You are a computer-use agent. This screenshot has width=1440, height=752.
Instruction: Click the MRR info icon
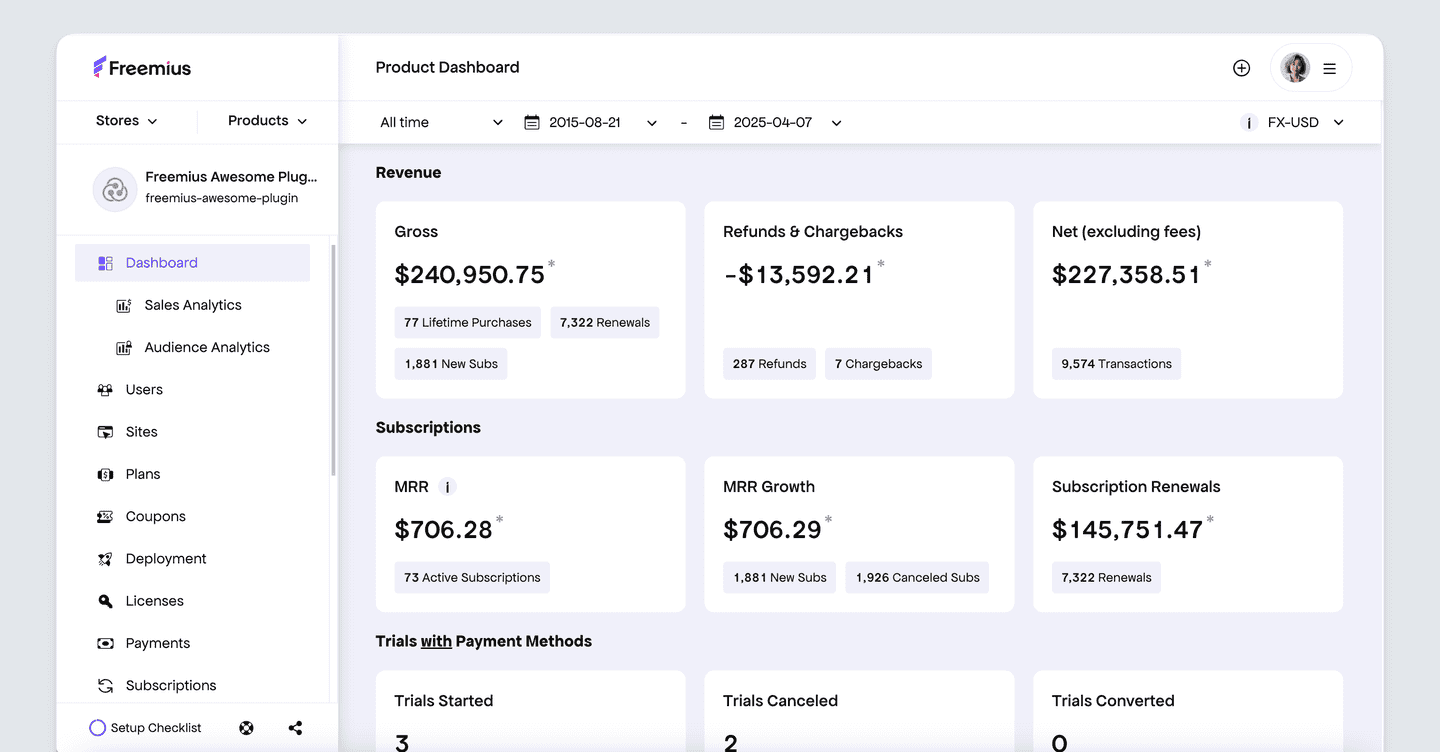(447, 487)
